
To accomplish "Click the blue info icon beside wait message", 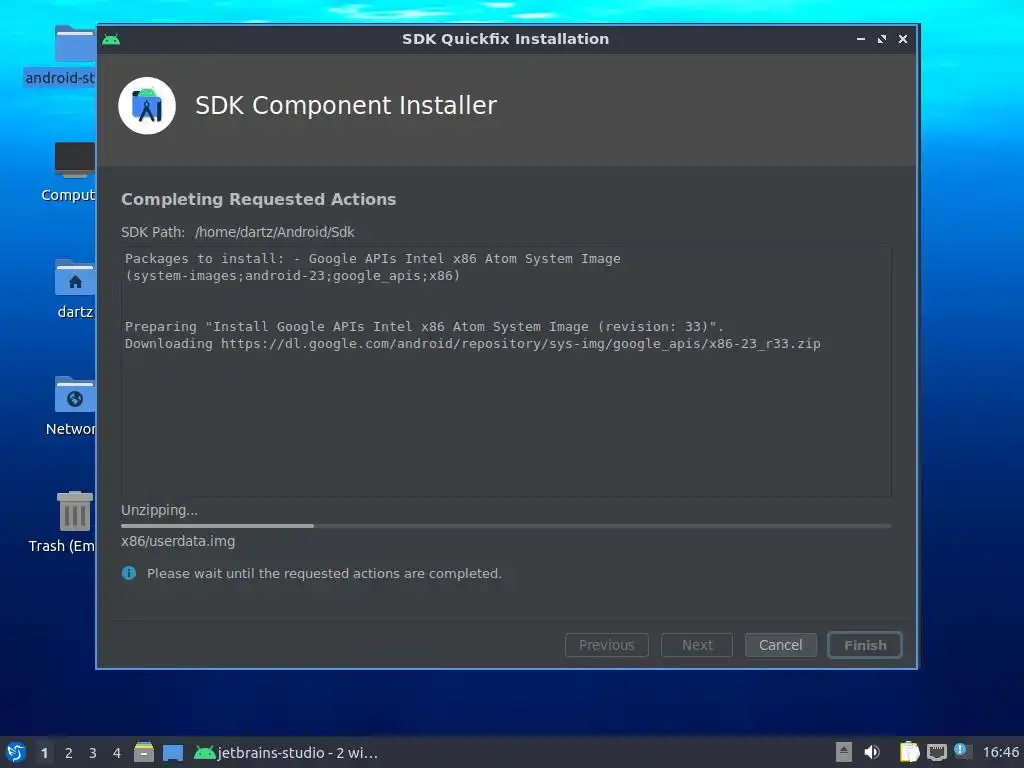I will [x=129, y=573].
